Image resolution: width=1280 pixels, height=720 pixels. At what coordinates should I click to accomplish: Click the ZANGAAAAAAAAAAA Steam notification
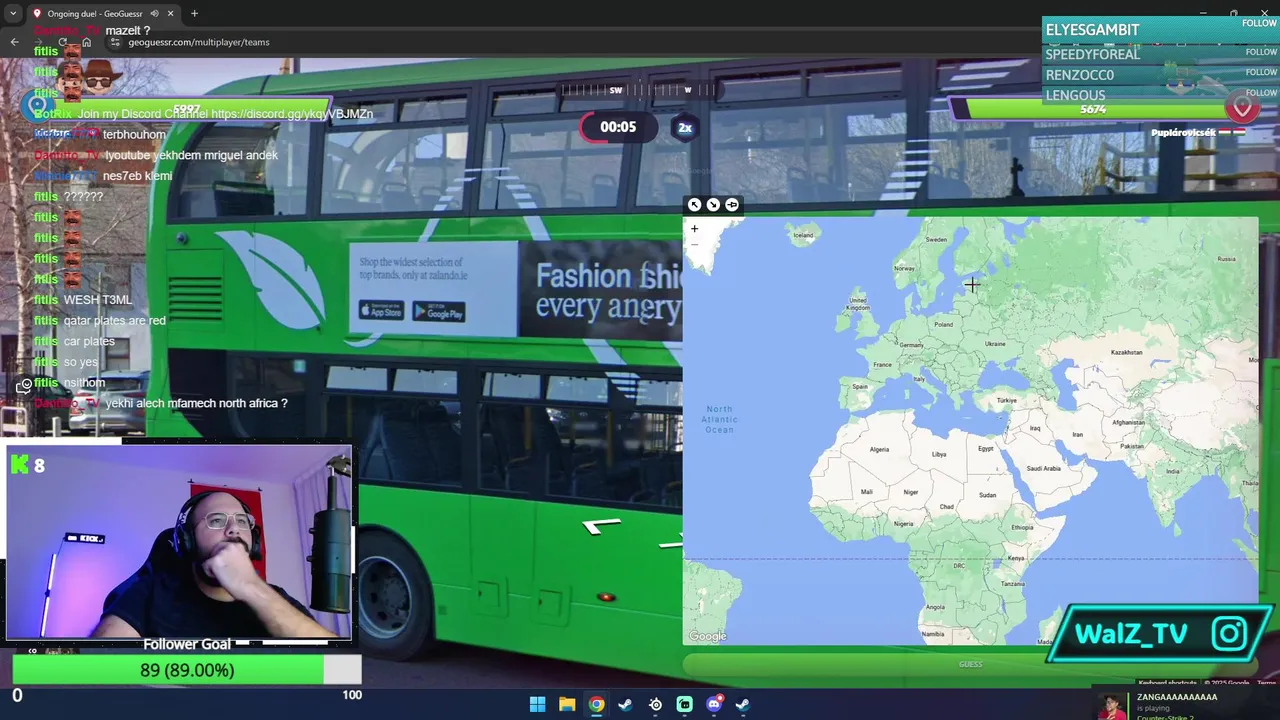click(1185, 704)
